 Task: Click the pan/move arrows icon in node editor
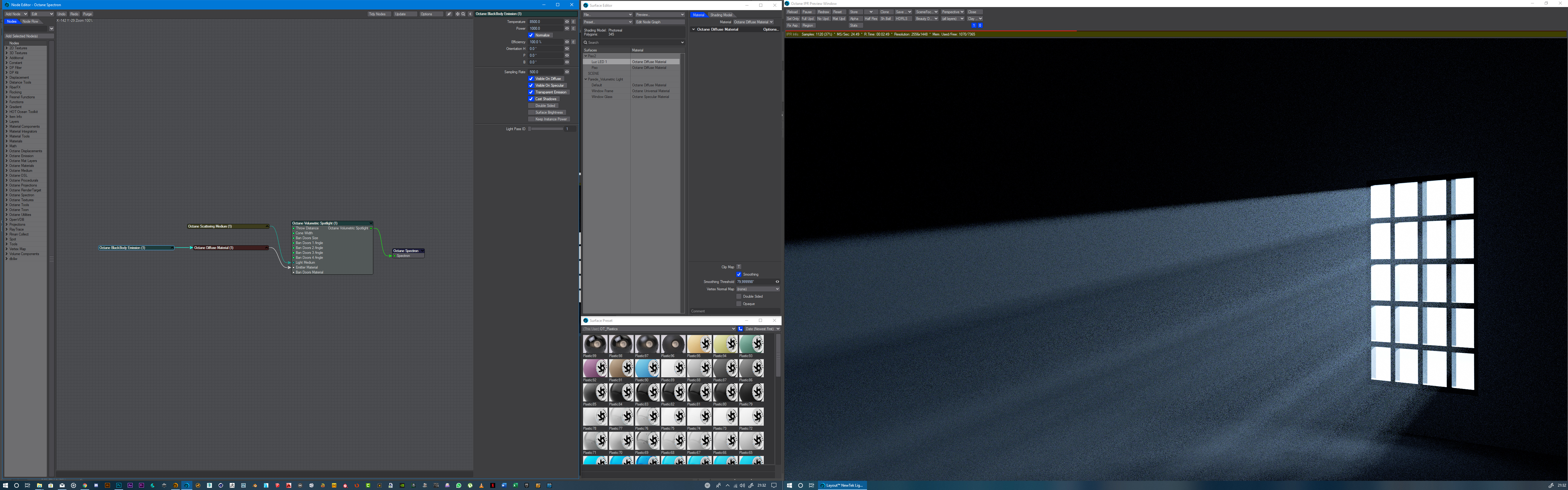coord(458,14)
